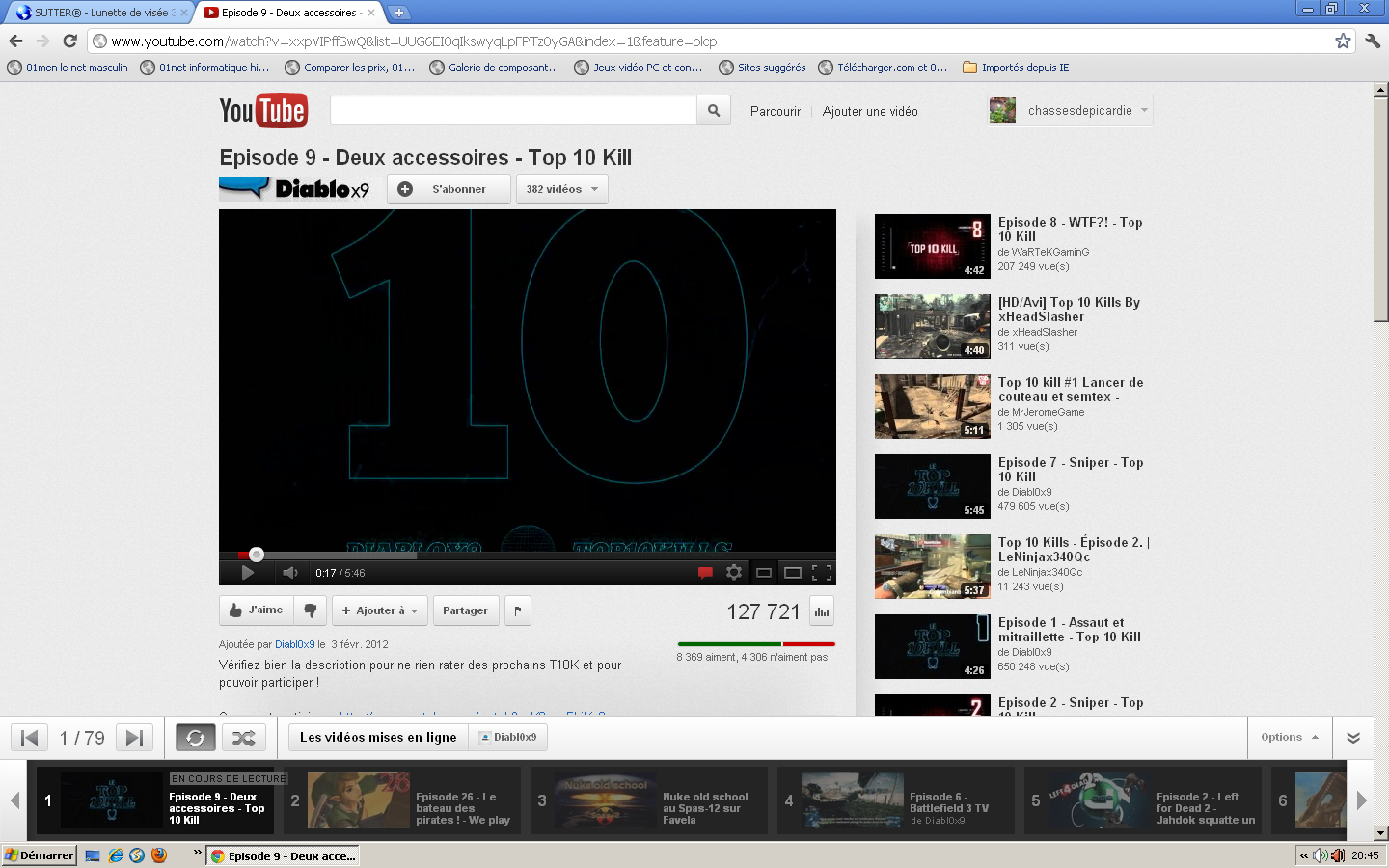Toggle playlist shuffle
Image resolution: width=1389 pixels, height=868 pixels.
(x=244, y=738)
